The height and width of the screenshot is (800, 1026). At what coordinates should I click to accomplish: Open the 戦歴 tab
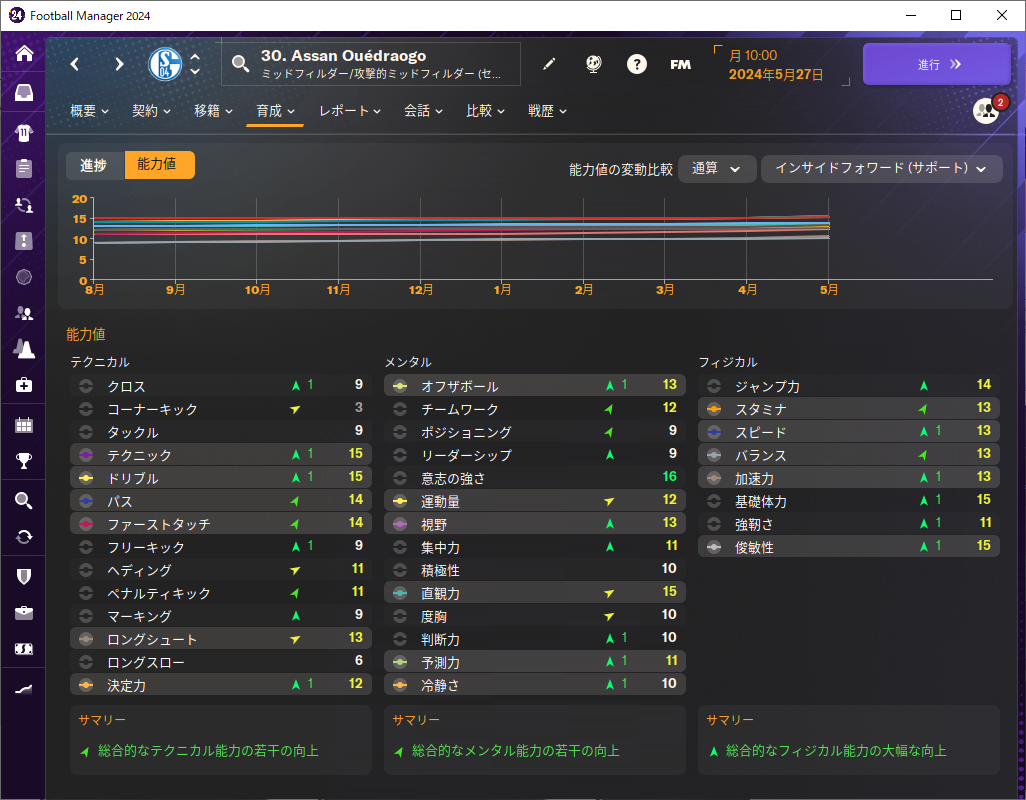(x=547, y=111)
